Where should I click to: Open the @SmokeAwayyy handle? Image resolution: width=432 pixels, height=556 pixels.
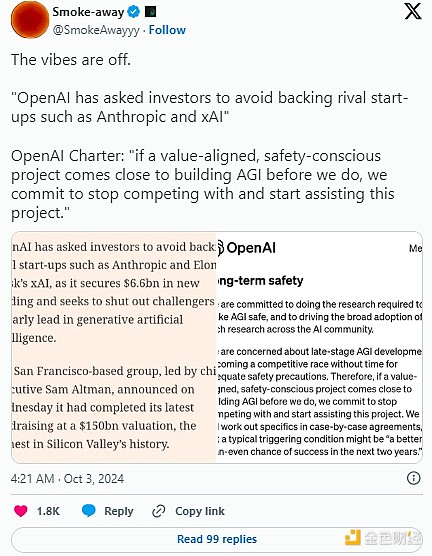tap(96, 30)
